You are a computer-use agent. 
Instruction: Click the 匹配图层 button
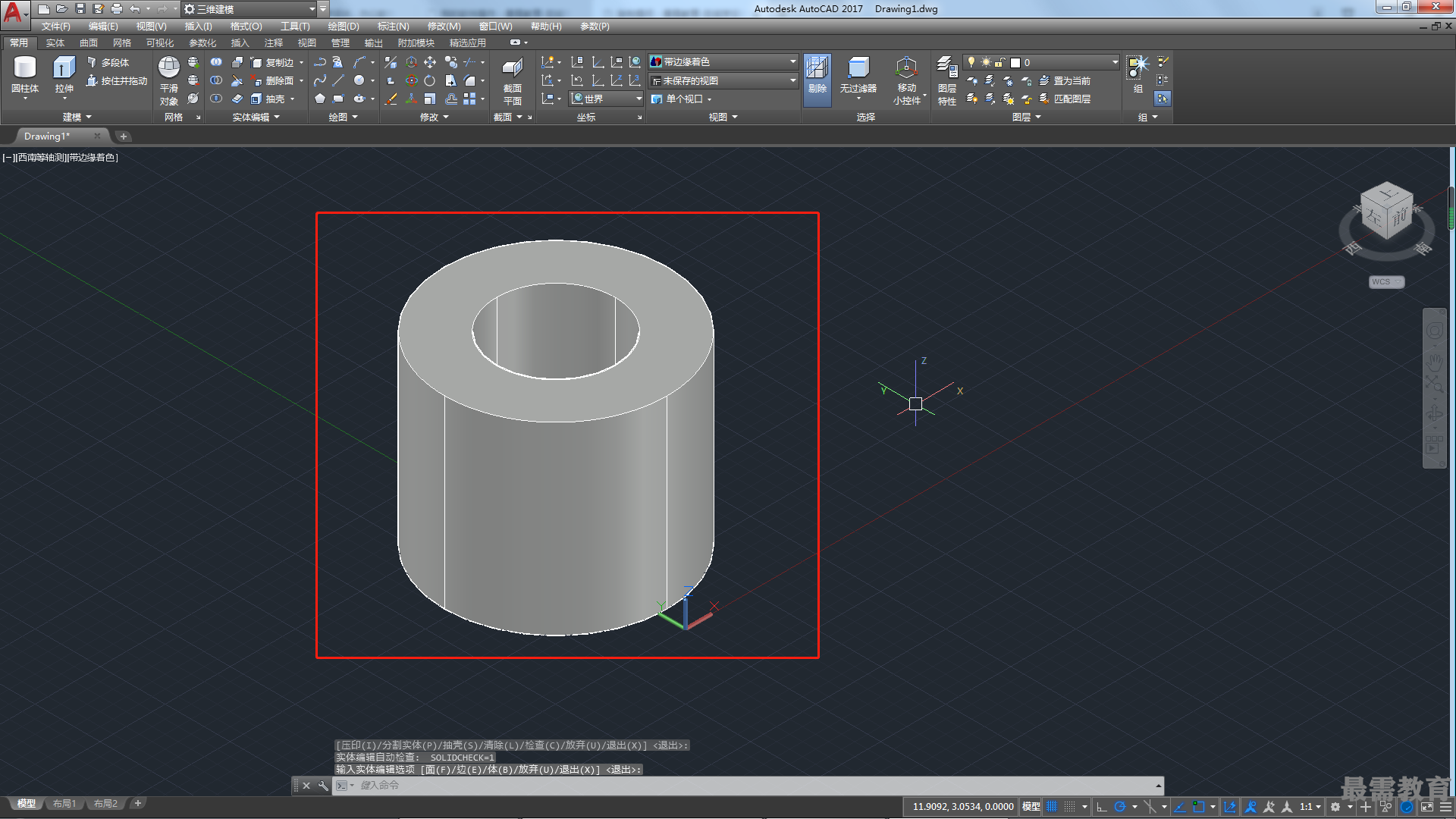click(1065, 99)
